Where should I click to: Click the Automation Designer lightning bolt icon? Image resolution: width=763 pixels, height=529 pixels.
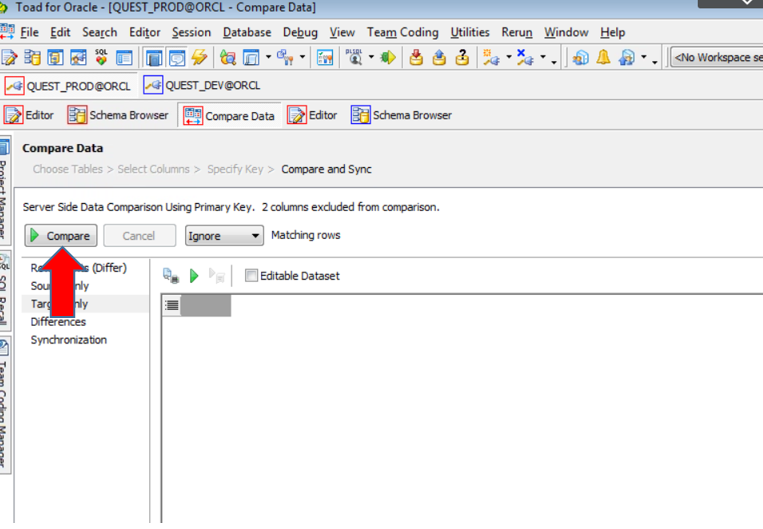200,57
